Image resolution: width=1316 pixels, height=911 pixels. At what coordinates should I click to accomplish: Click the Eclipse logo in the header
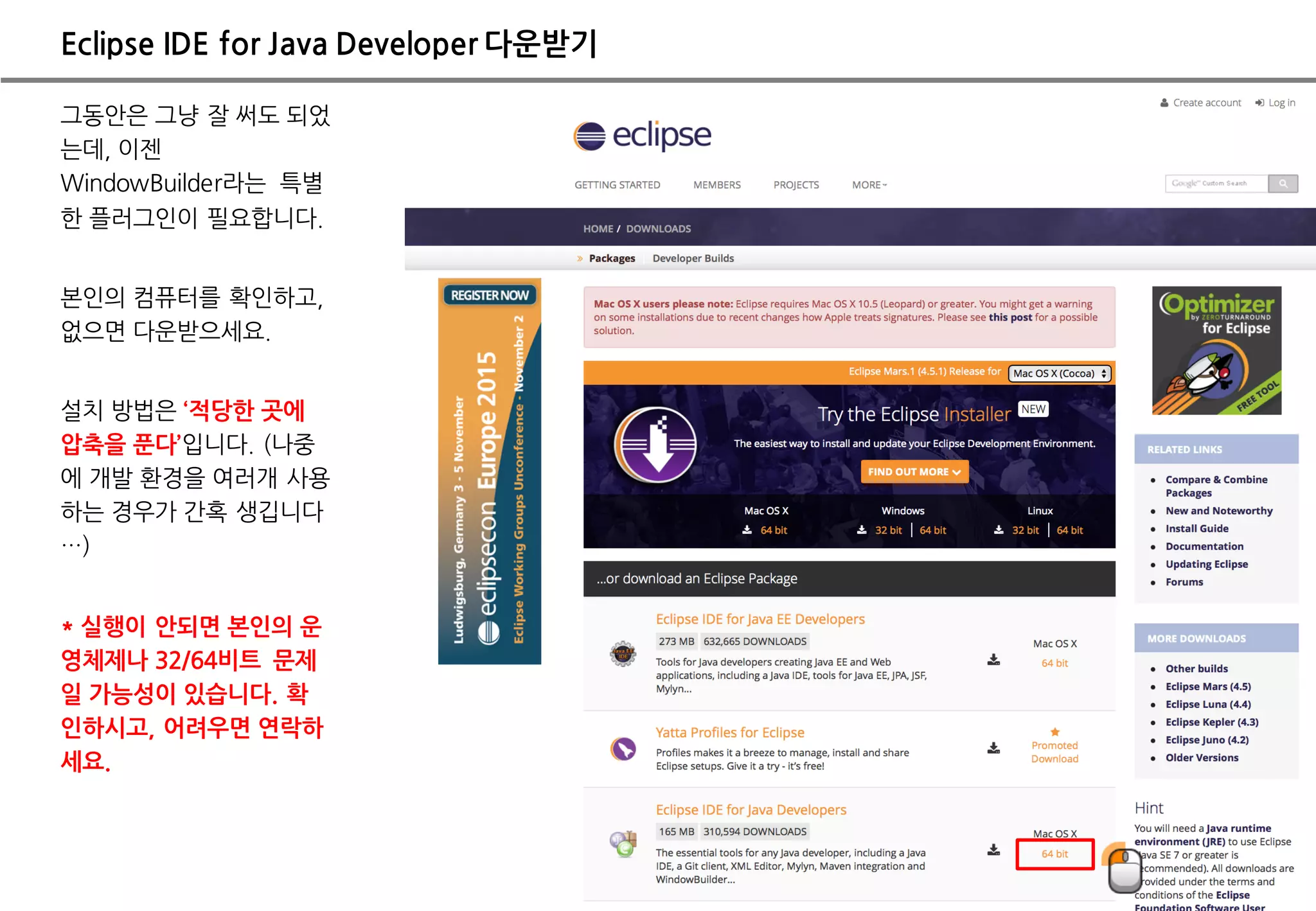tap(643, 136)
